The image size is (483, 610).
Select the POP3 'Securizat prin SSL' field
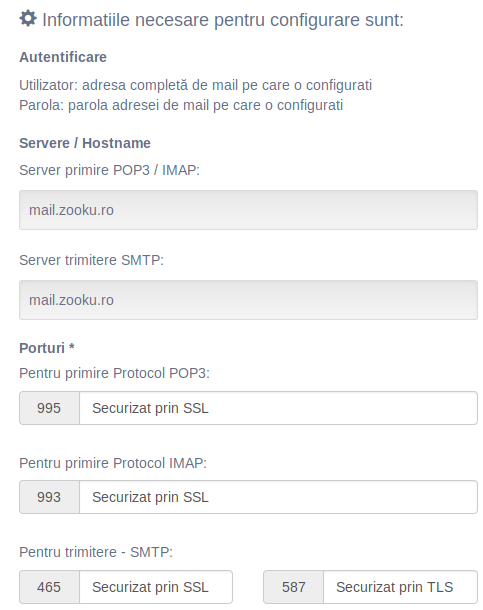(x=278, y=408)
